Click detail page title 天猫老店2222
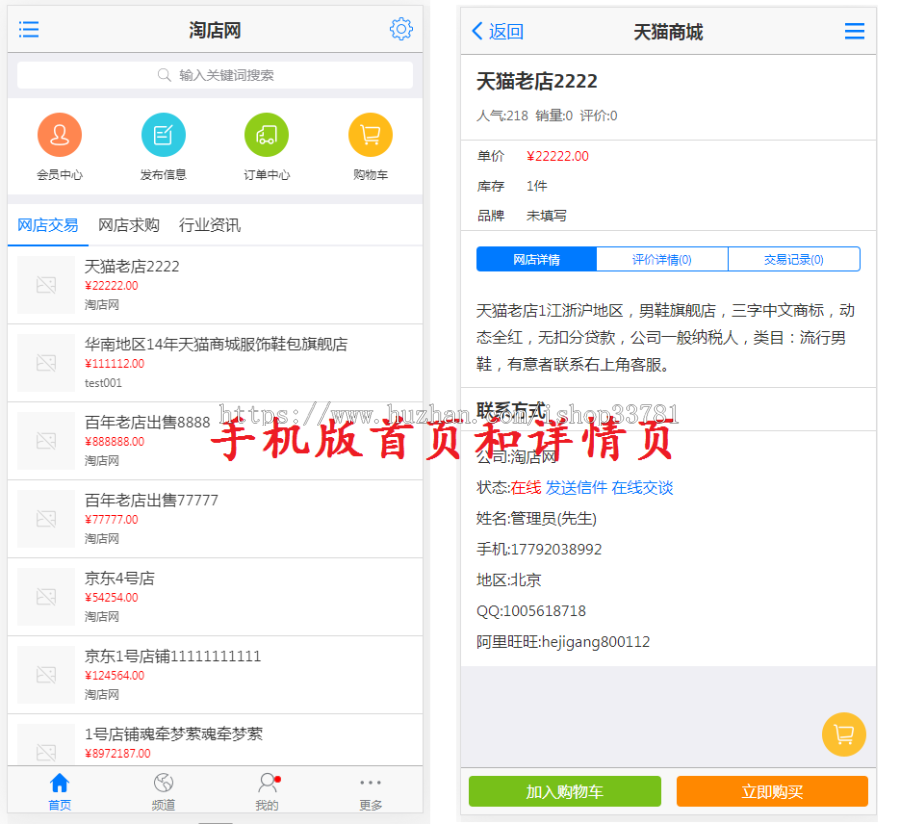Viewport: 900px width, 824px height. [537, 81]
